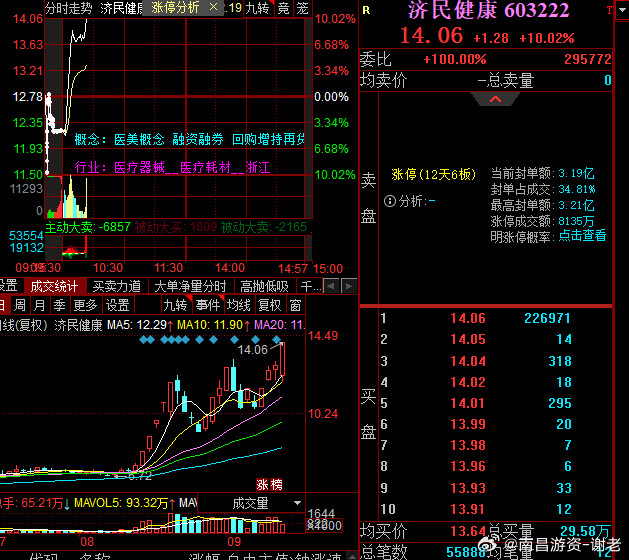Click the 医疗耗材 industry tag

point(205,167)
